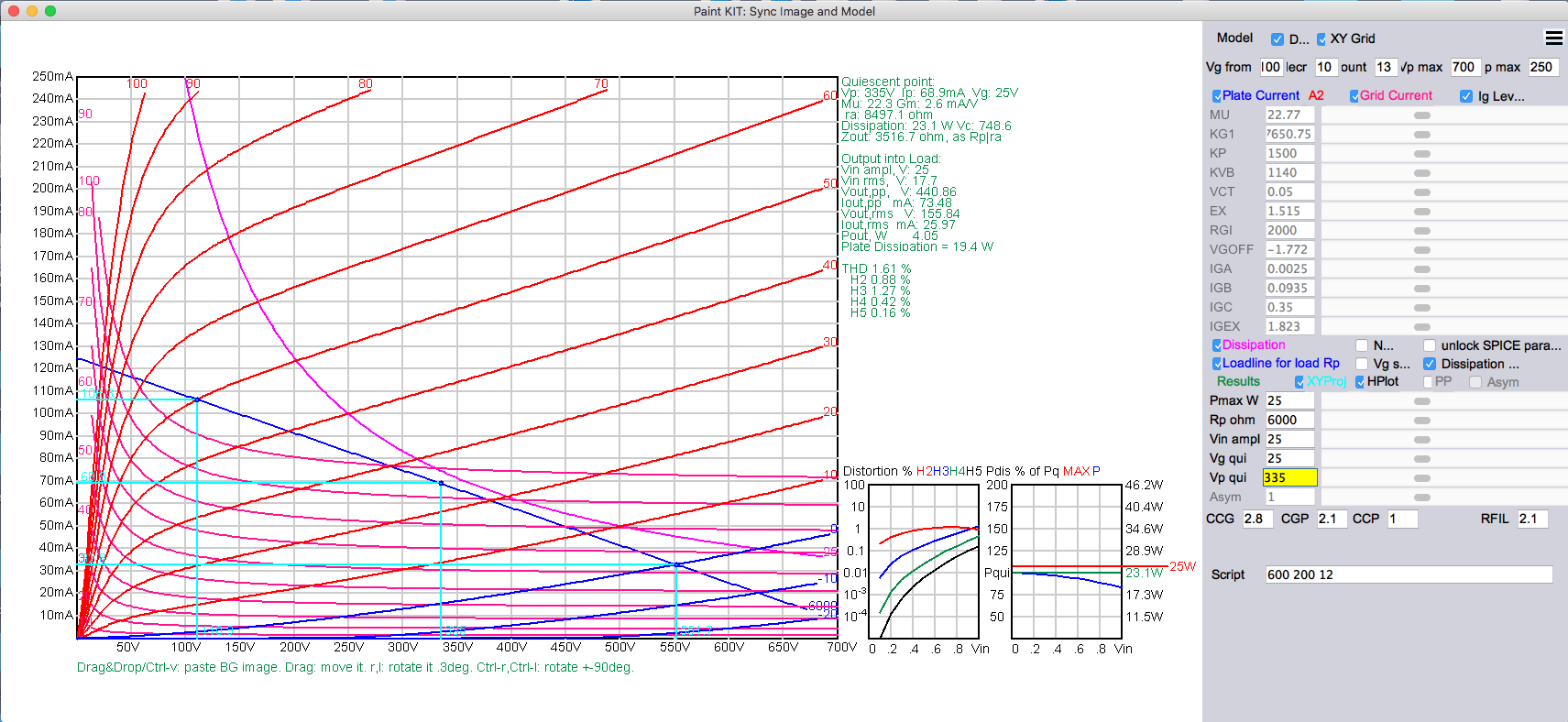1568x722 pixels.
Task: Toggle the Grid Current checkbox
Action: pos(1354,96)
